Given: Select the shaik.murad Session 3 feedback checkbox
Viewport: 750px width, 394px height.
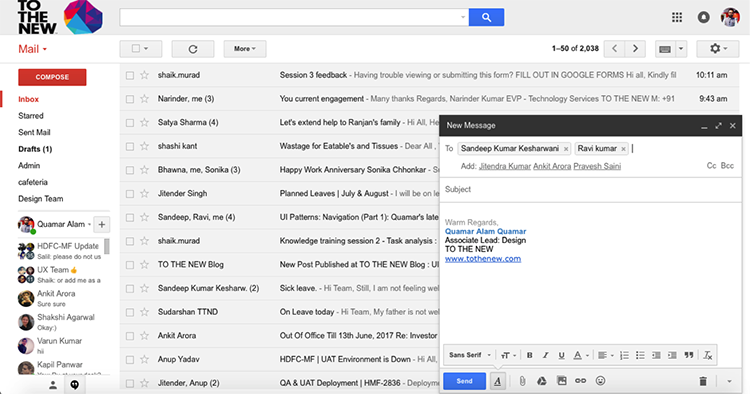Looking at the screenshot, I should pyautogui.click(x=130, y=76).
